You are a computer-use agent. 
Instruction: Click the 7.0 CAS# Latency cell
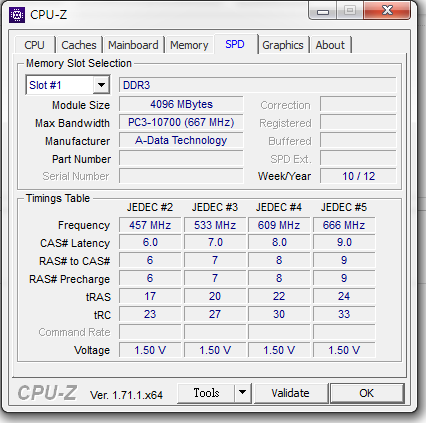point(215,242)
